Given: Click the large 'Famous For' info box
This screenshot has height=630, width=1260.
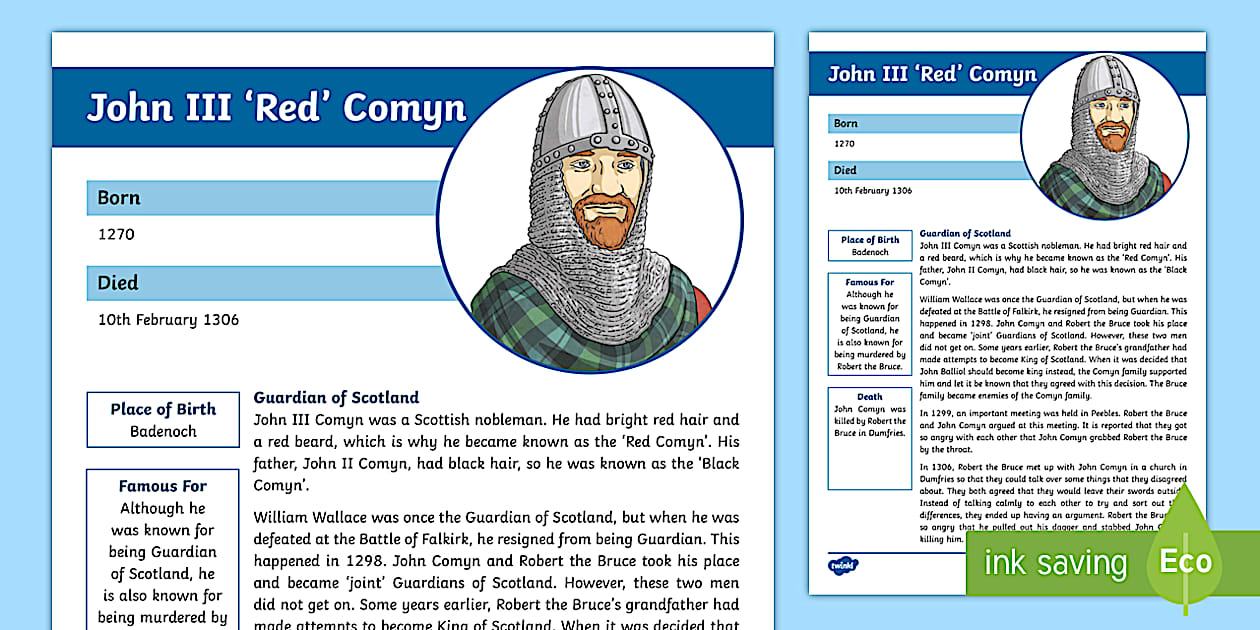Looking at the screenshot, I should point(163,550).
